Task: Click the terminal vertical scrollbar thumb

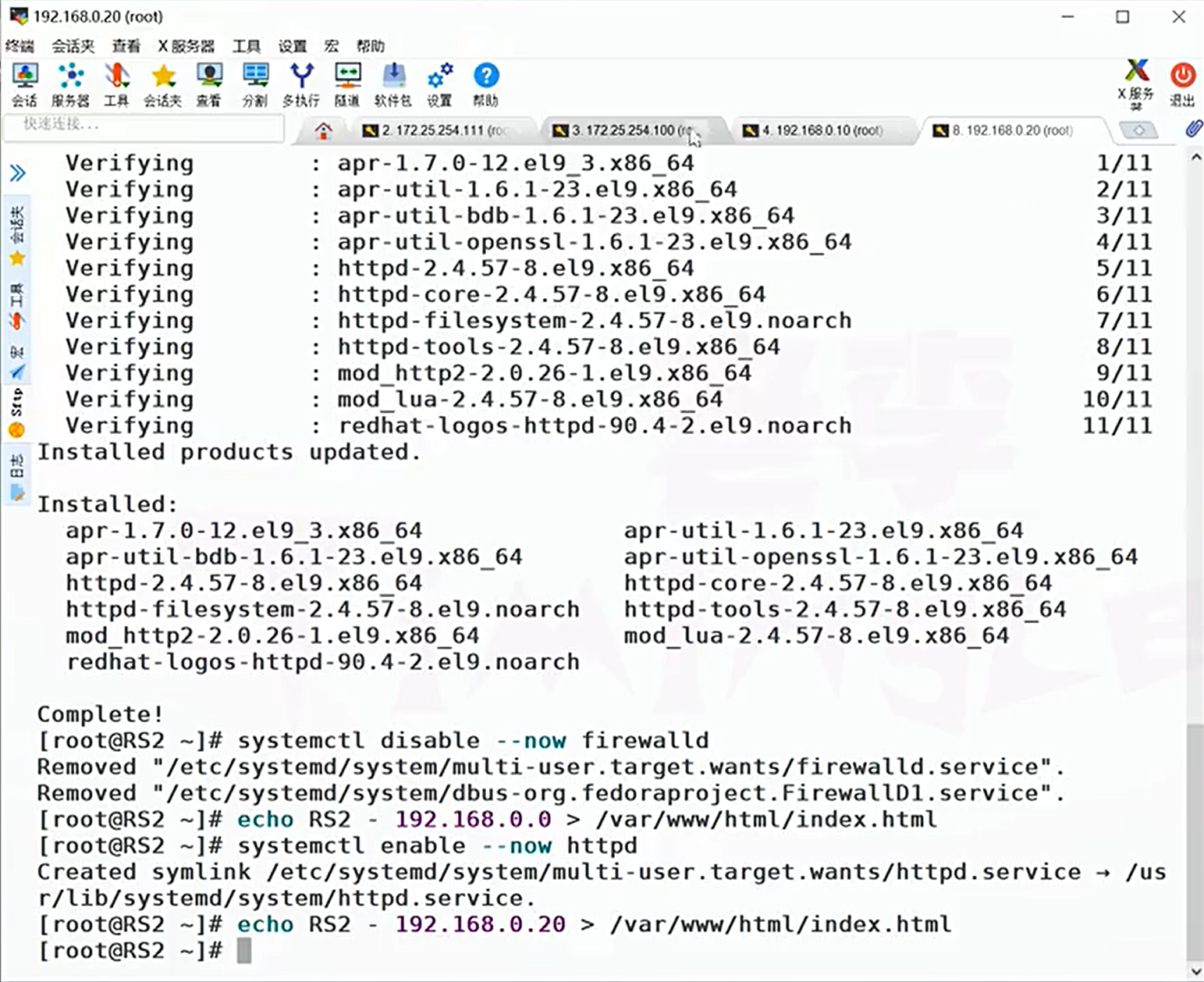Action: pos(1195,841)
